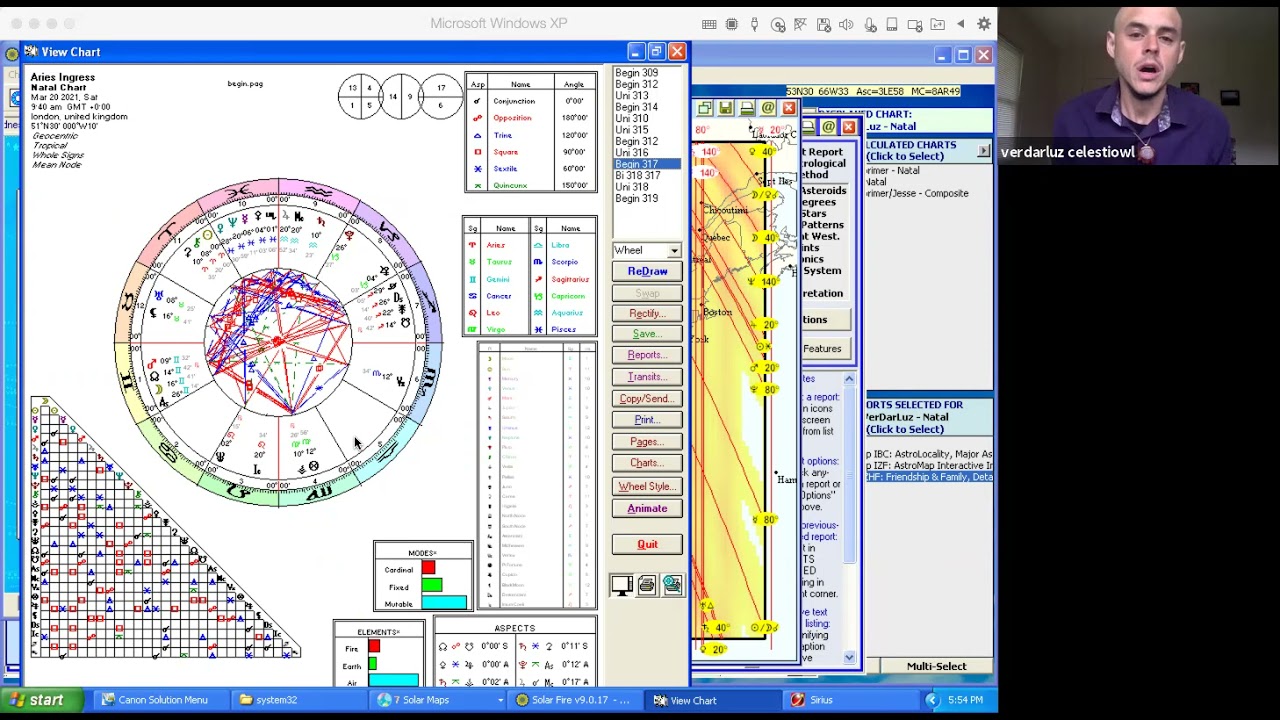Close the report panel with its red X
This screenshot has width=1280, height=720.
coord(849,127)
